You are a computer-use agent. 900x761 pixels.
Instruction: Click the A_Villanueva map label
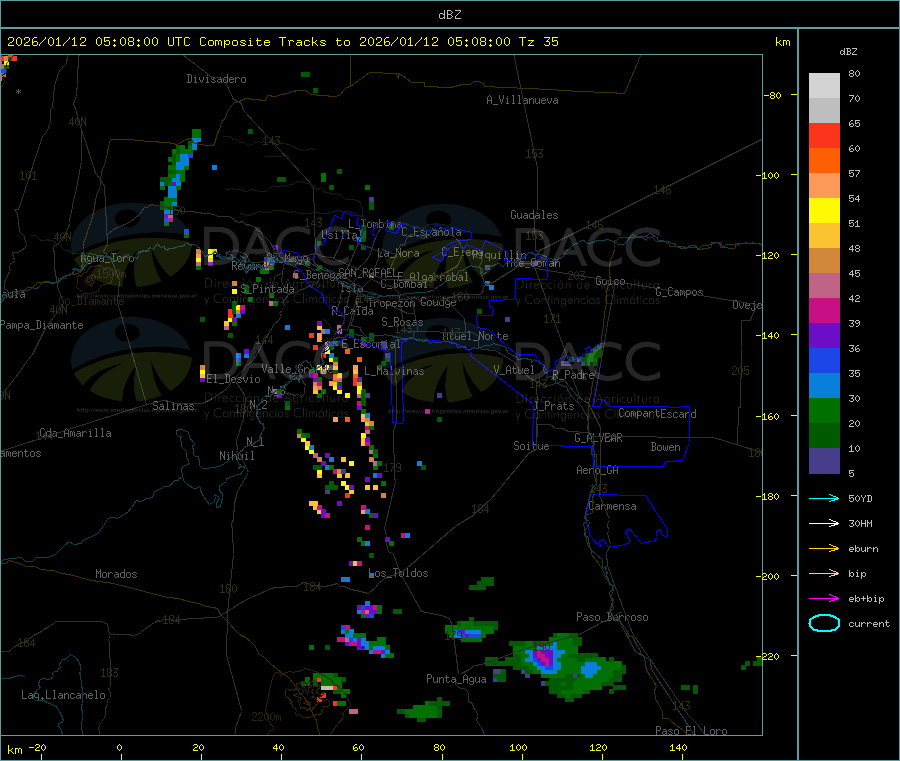coord(522,100)
